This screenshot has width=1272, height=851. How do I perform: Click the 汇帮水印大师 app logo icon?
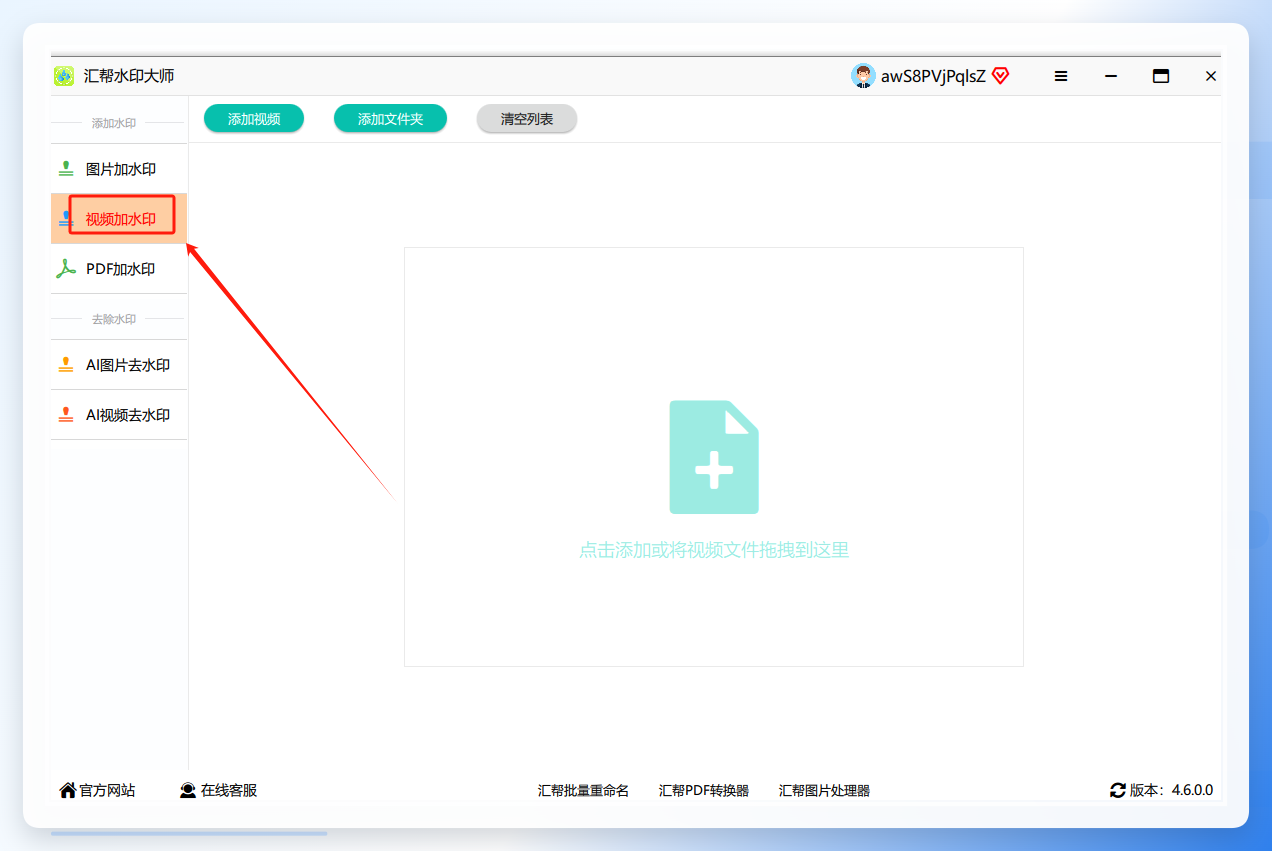[x=64, y=76]
